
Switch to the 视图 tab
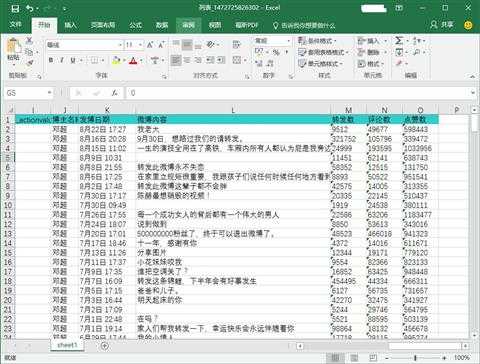(215, 25)
